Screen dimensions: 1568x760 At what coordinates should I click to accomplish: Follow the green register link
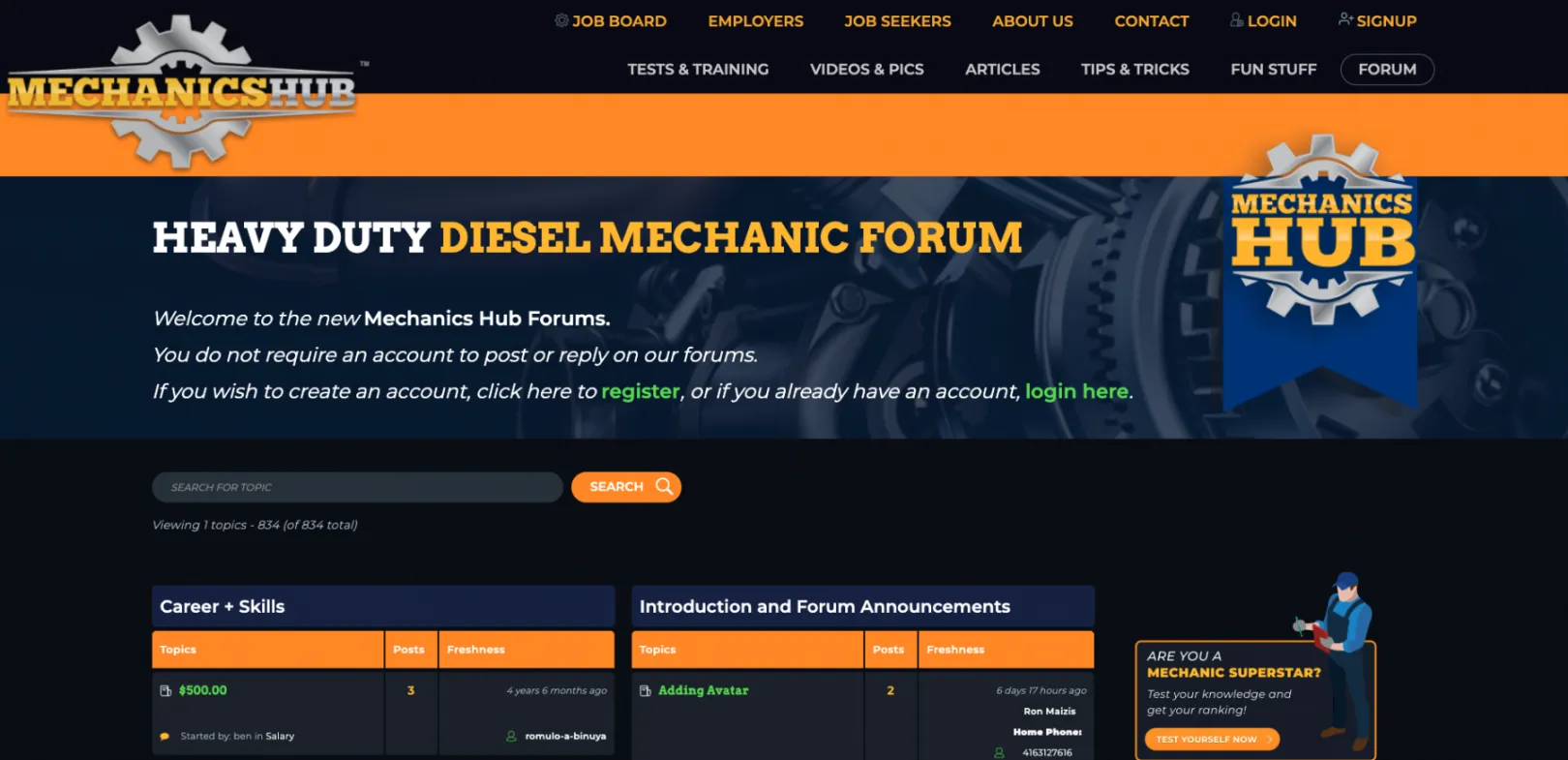click(x=640, y=391)
